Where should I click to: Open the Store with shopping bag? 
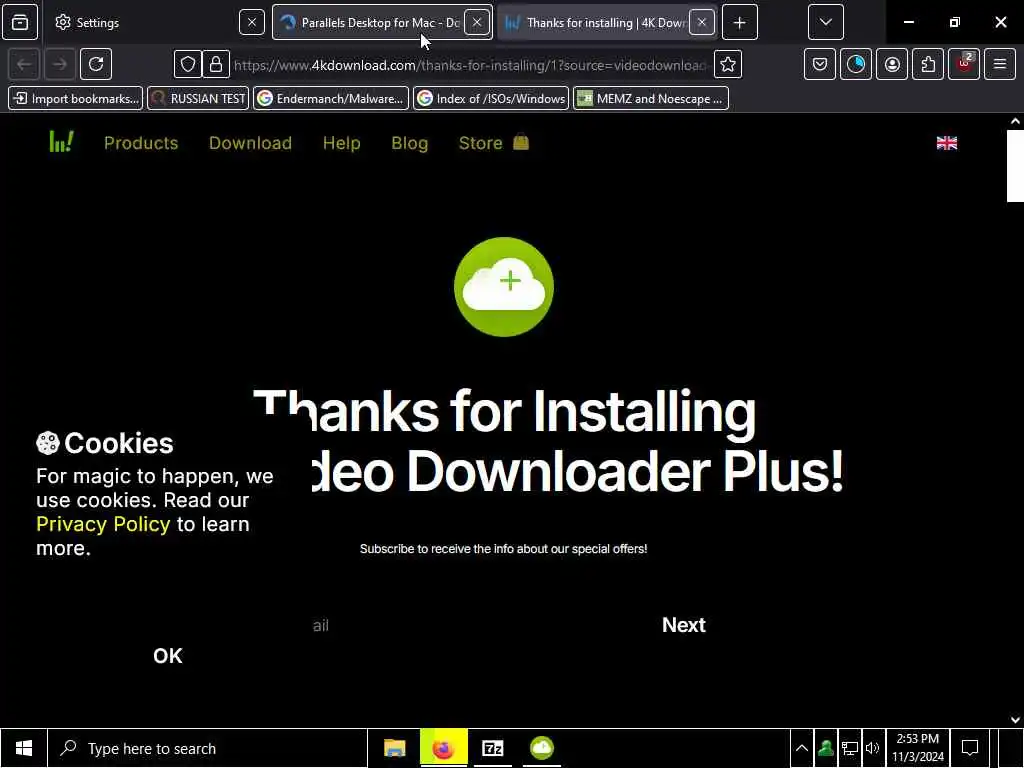[x=494, y=143]
